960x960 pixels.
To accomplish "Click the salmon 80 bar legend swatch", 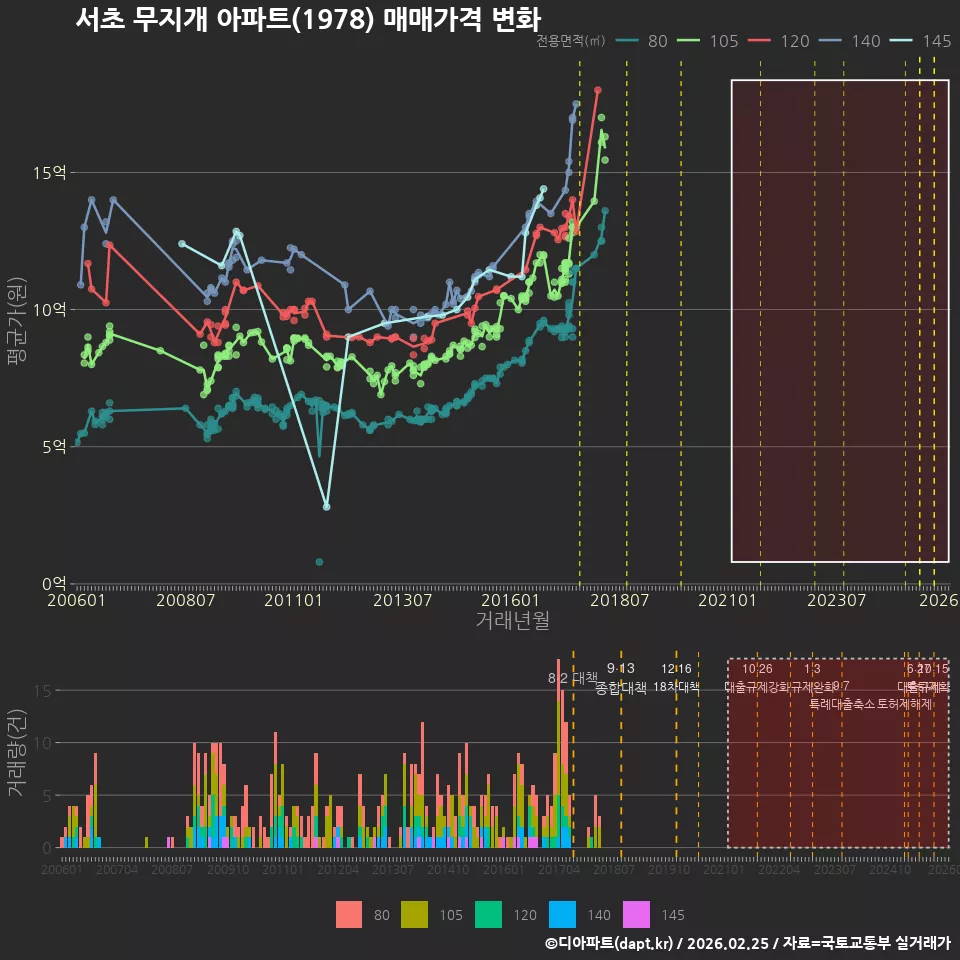I will click(349, 915).
